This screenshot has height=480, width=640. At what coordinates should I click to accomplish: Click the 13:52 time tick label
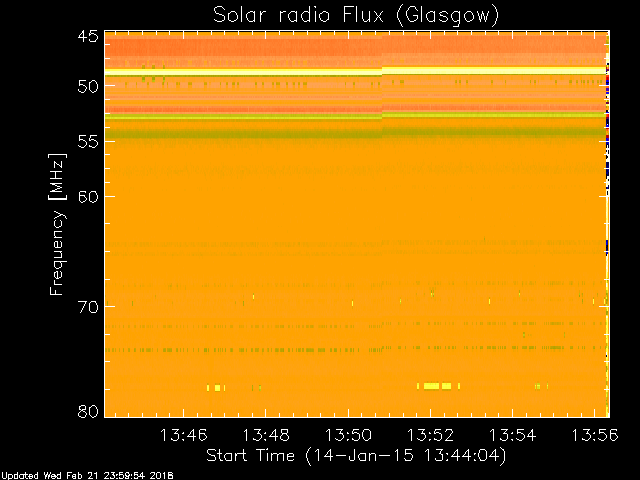[431, 435]
